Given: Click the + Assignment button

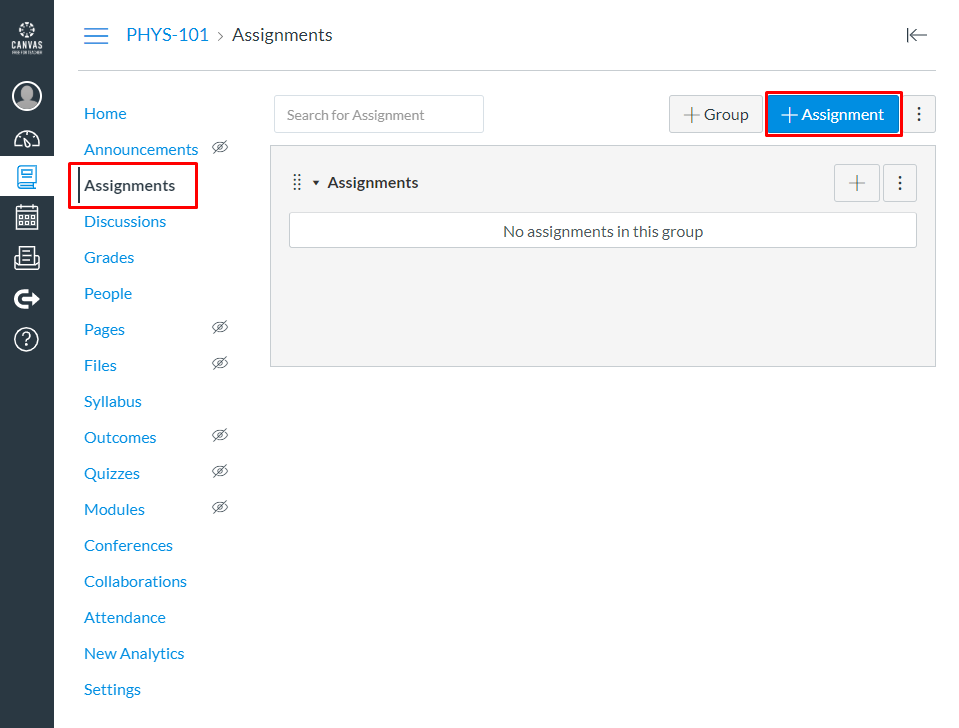Looking at the screenshot, I should click(x=833, y=114).
